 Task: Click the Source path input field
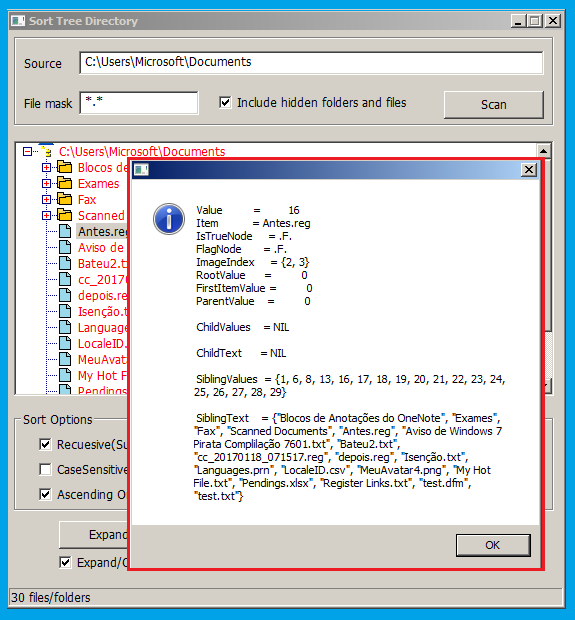coord(311,62)
